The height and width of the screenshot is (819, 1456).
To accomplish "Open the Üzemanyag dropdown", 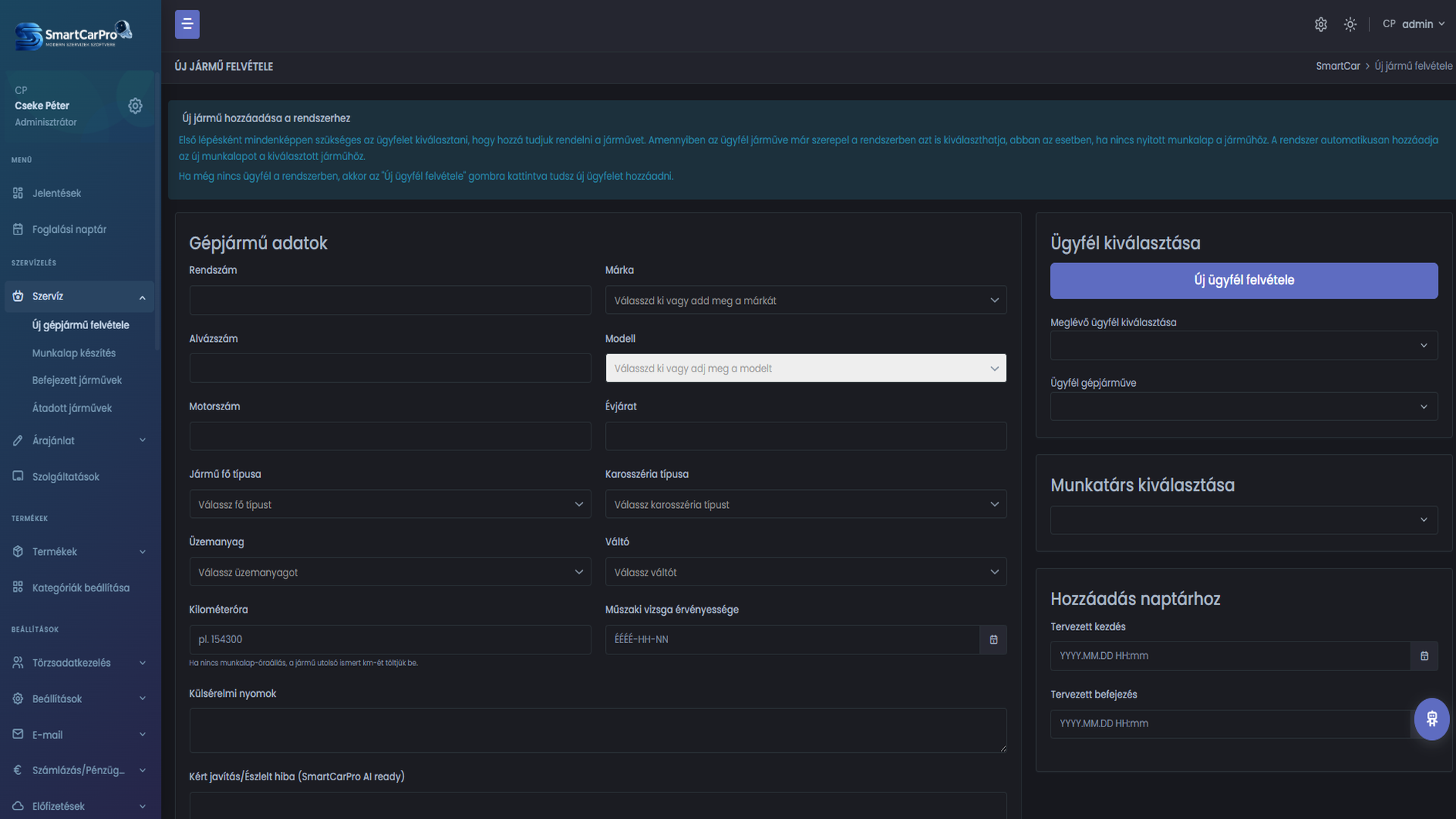I will (x=390, y=572).
